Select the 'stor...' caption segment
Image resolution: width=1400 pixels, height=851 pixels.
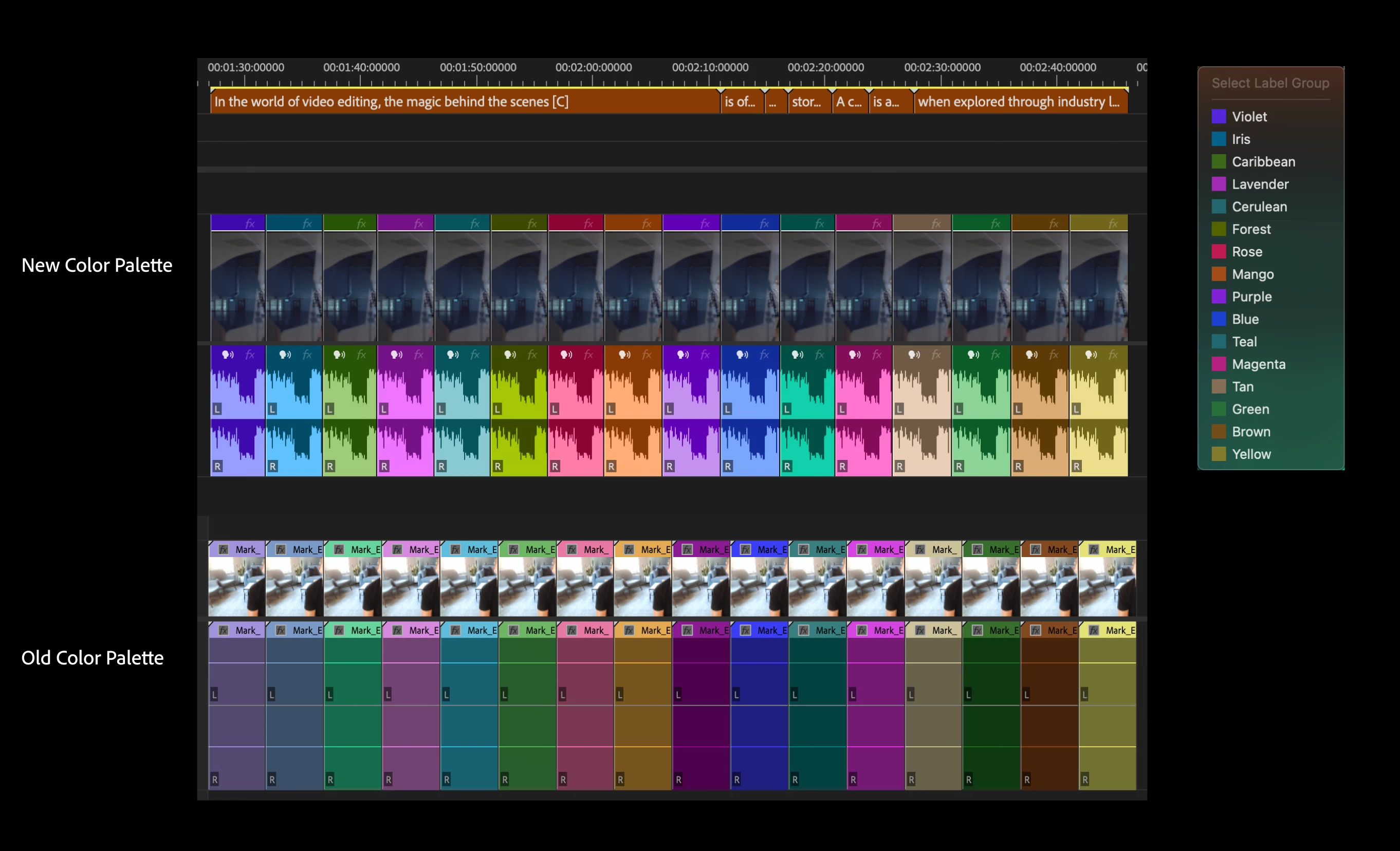click(808, 102)
